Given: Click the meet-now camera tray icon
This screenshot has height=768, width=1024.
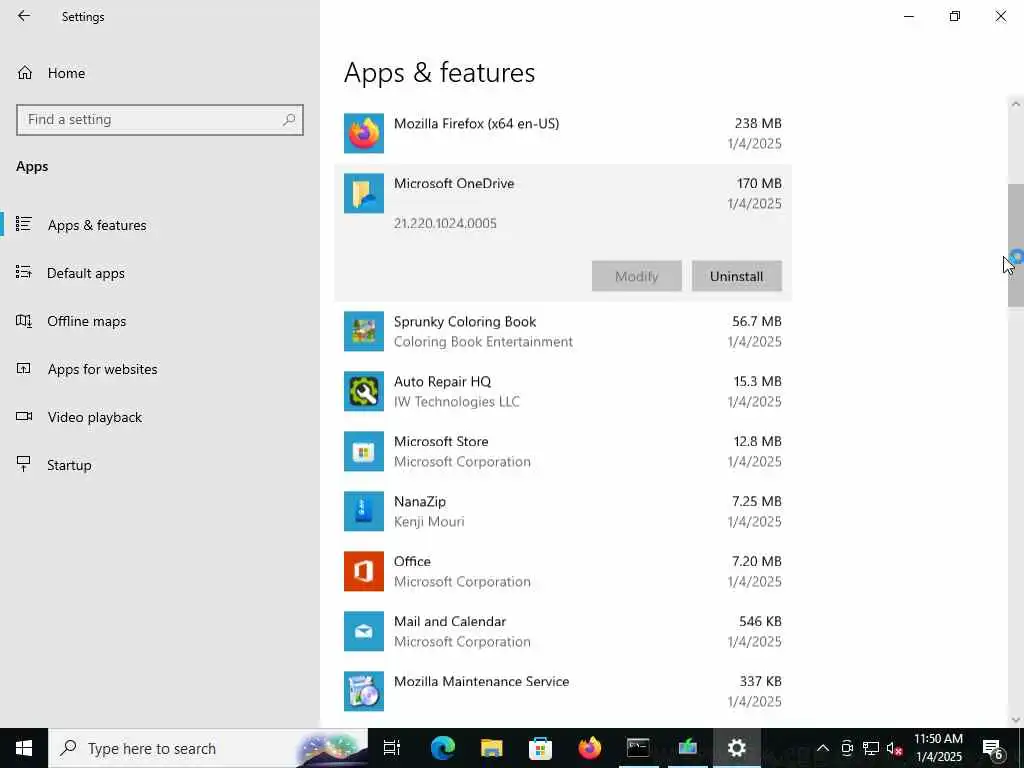Looking at the screenshot, I should [x=847, y=748].
